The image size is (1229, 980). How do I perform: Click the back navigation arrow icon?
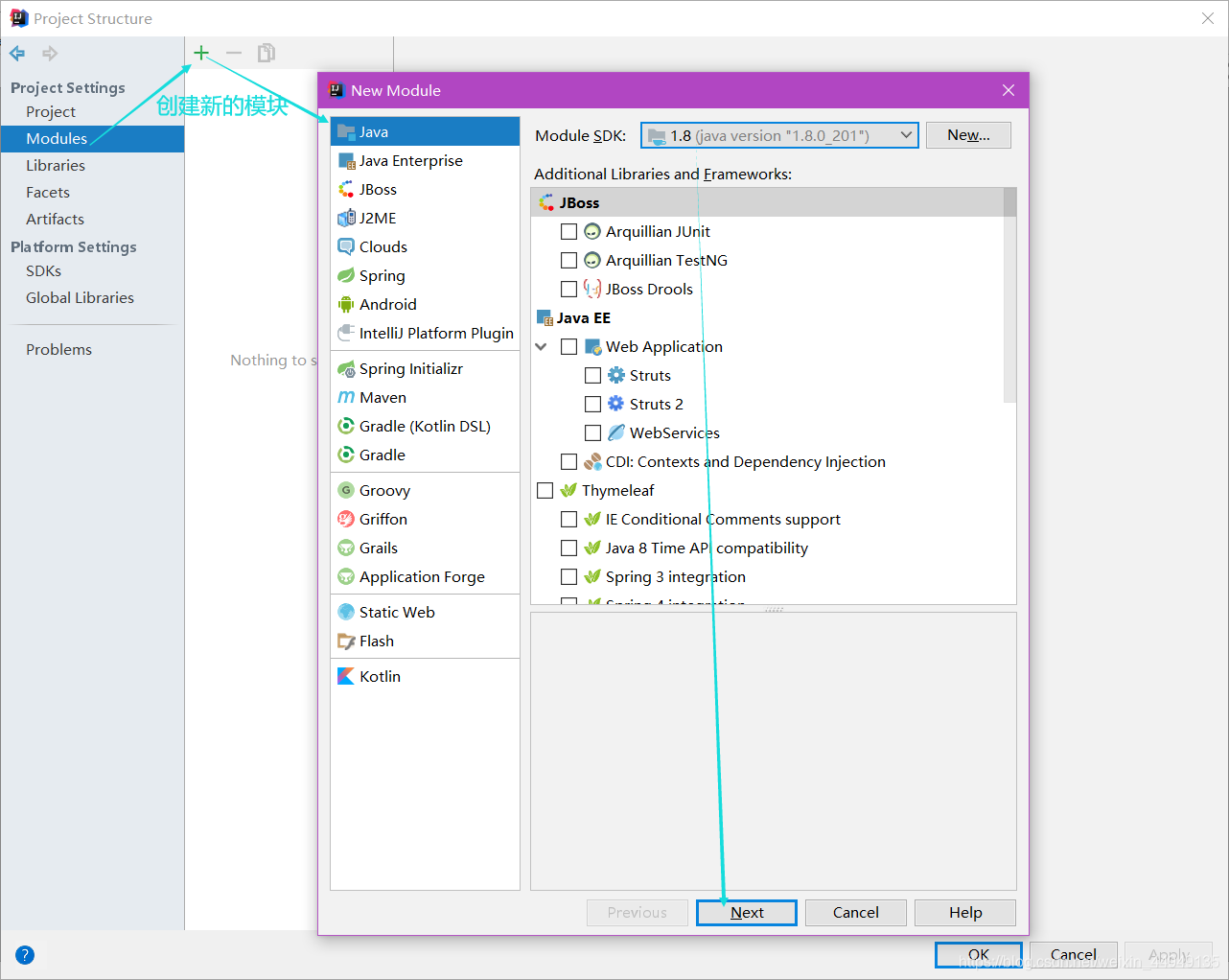17,54
